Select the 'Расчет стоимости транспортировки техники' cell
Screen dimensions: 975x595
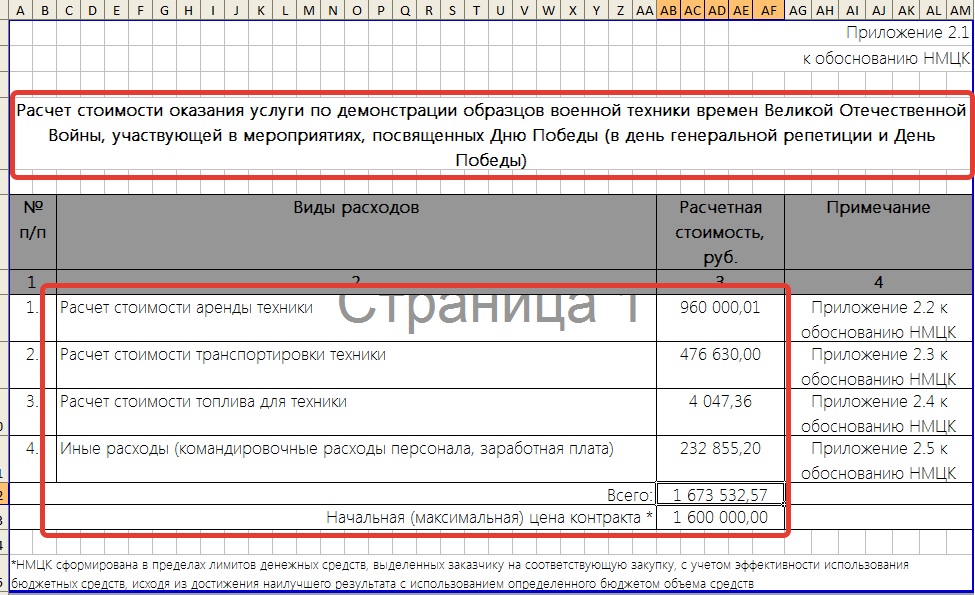pos(222,355)
